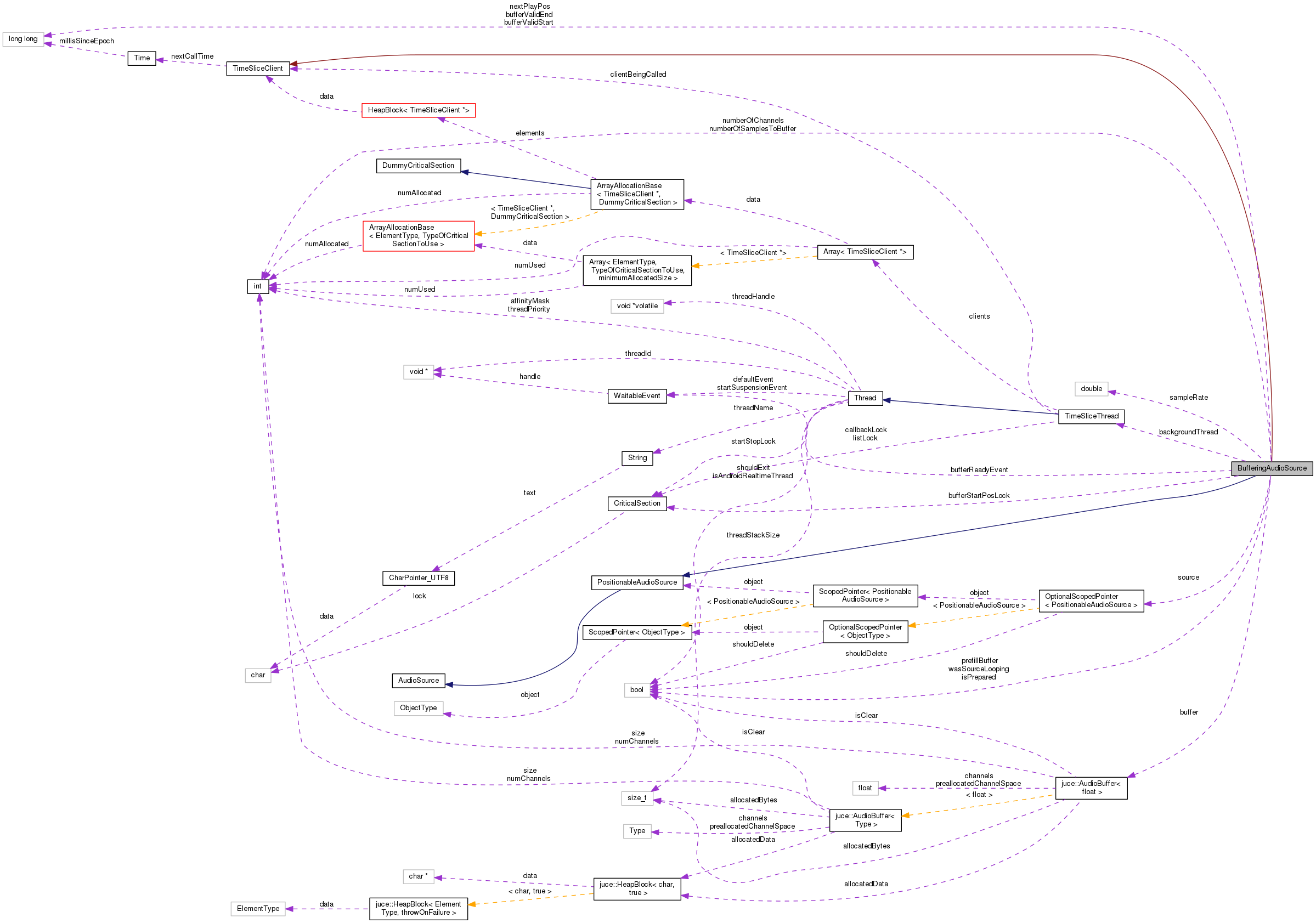
Task: Select the void * node
Action: coord(419,372)
